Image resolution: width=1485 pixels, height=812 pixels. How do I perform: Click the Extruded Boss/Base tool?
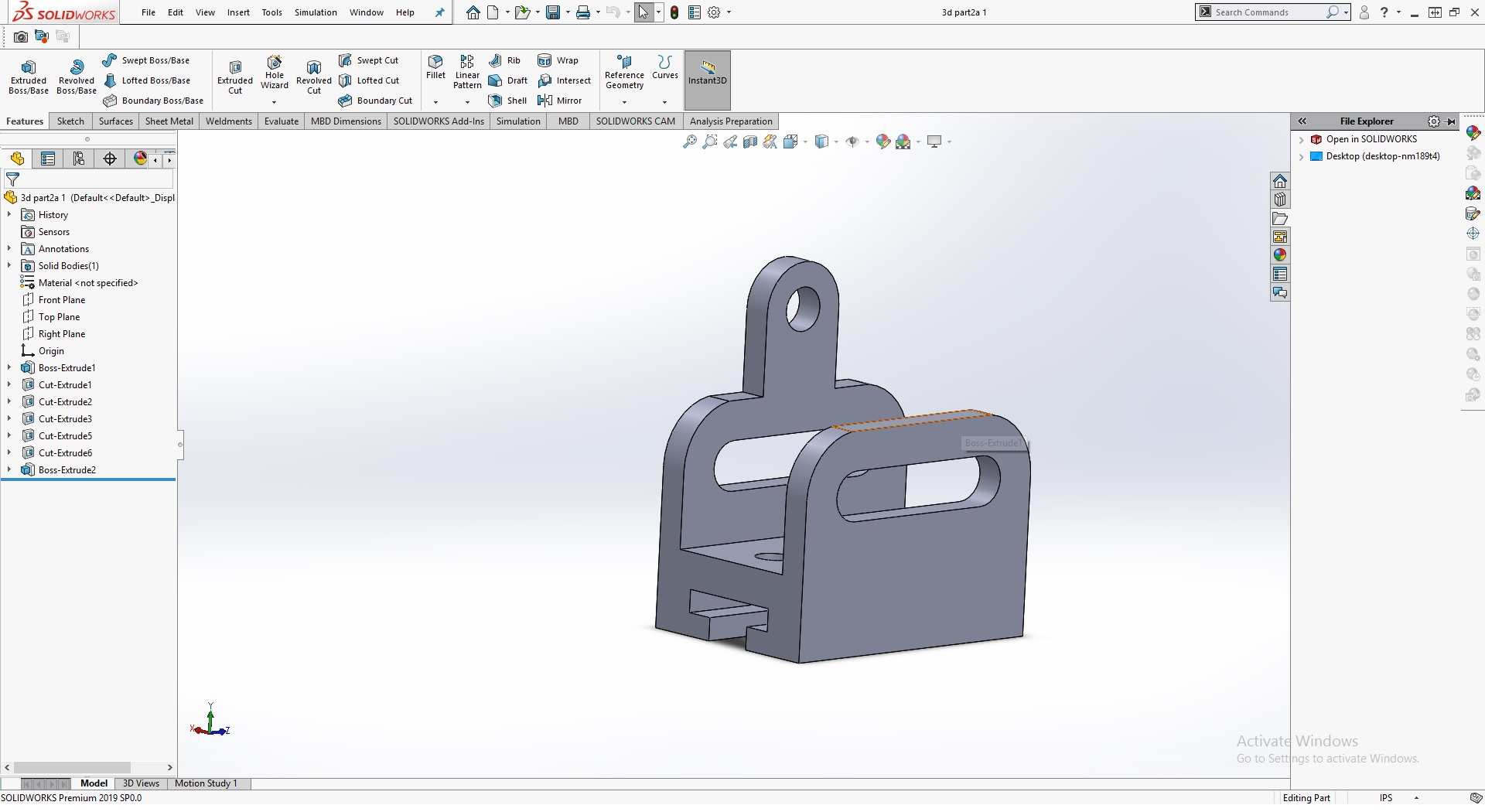29,76
